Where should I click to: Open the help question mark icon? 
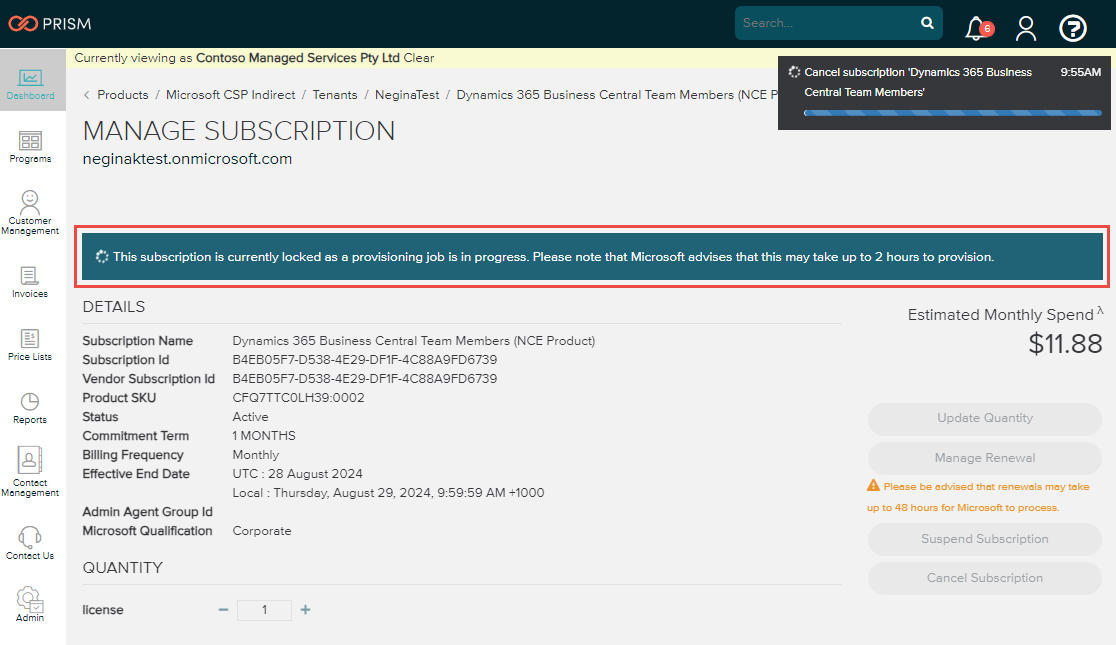[x=1073, y=28]
